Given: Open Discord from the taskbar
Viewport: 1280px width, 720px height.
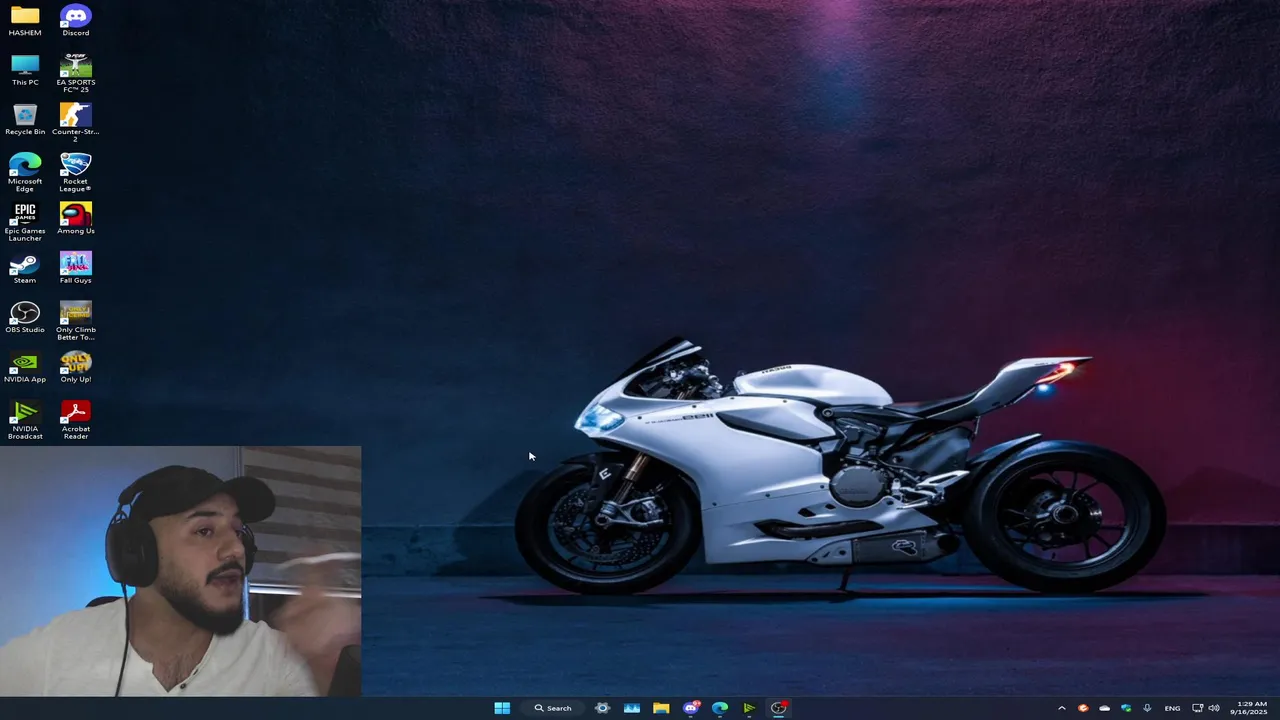Looking at the screenshot, I should [691, 708].
